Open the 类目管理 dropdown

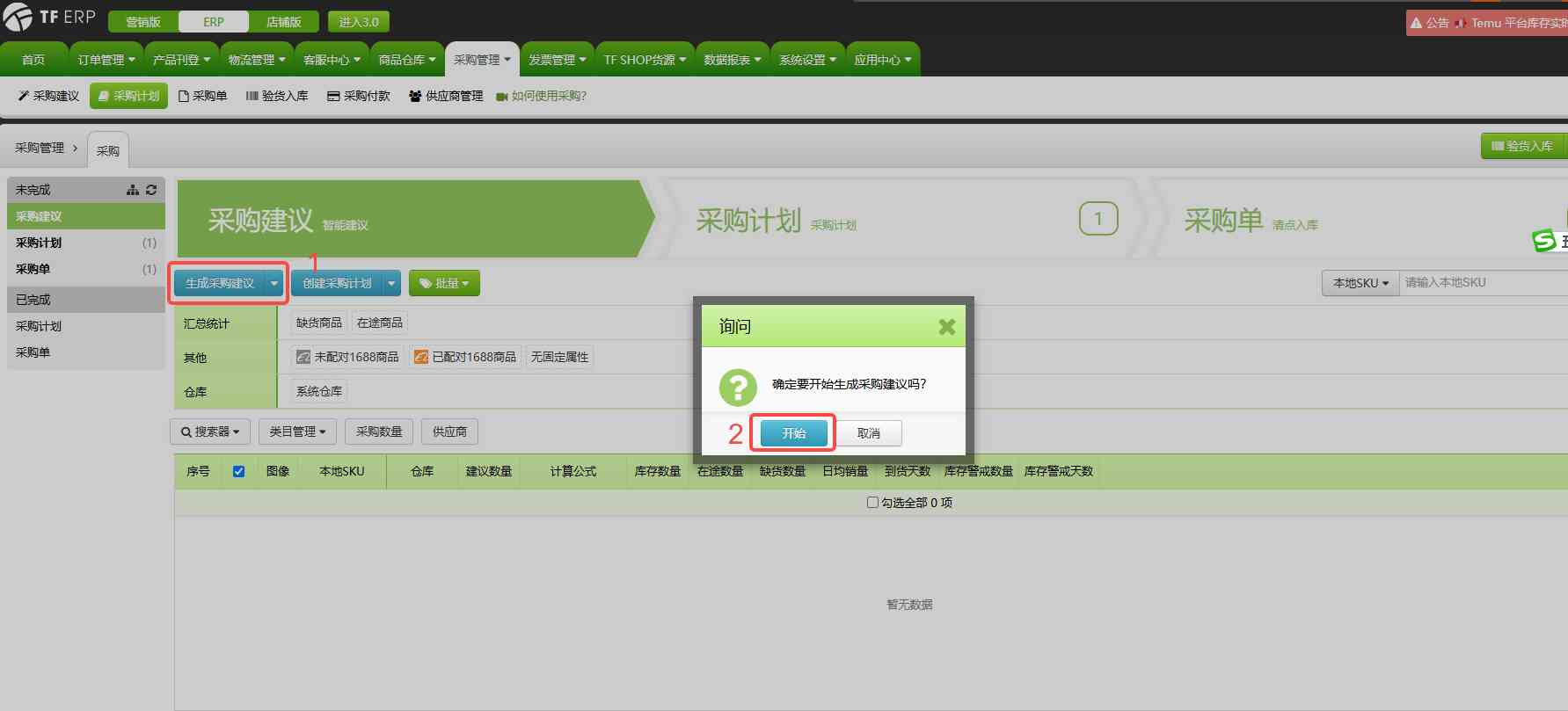[x=297, y=432]
